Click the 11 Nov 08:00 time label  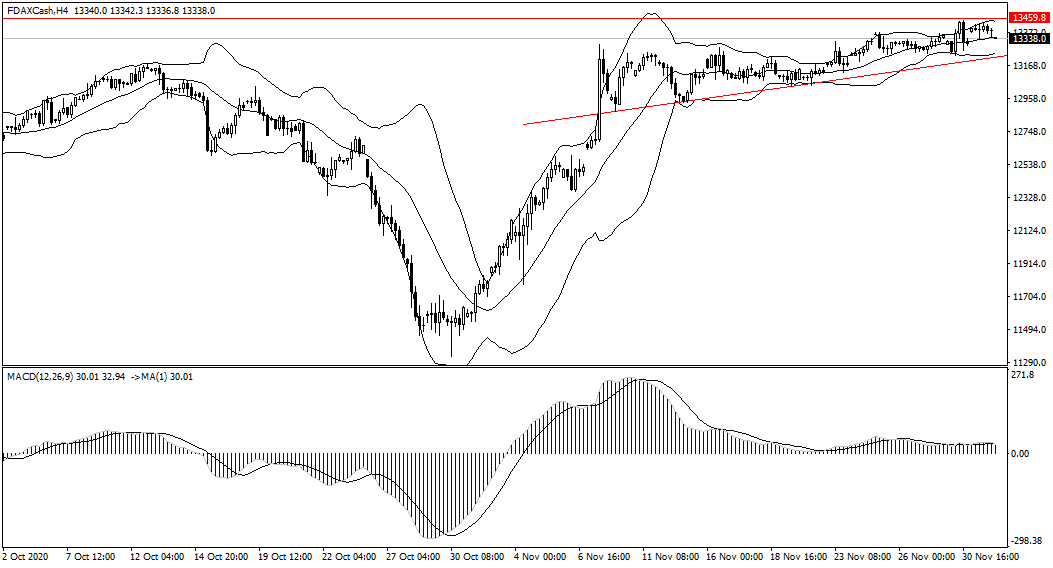668,555
